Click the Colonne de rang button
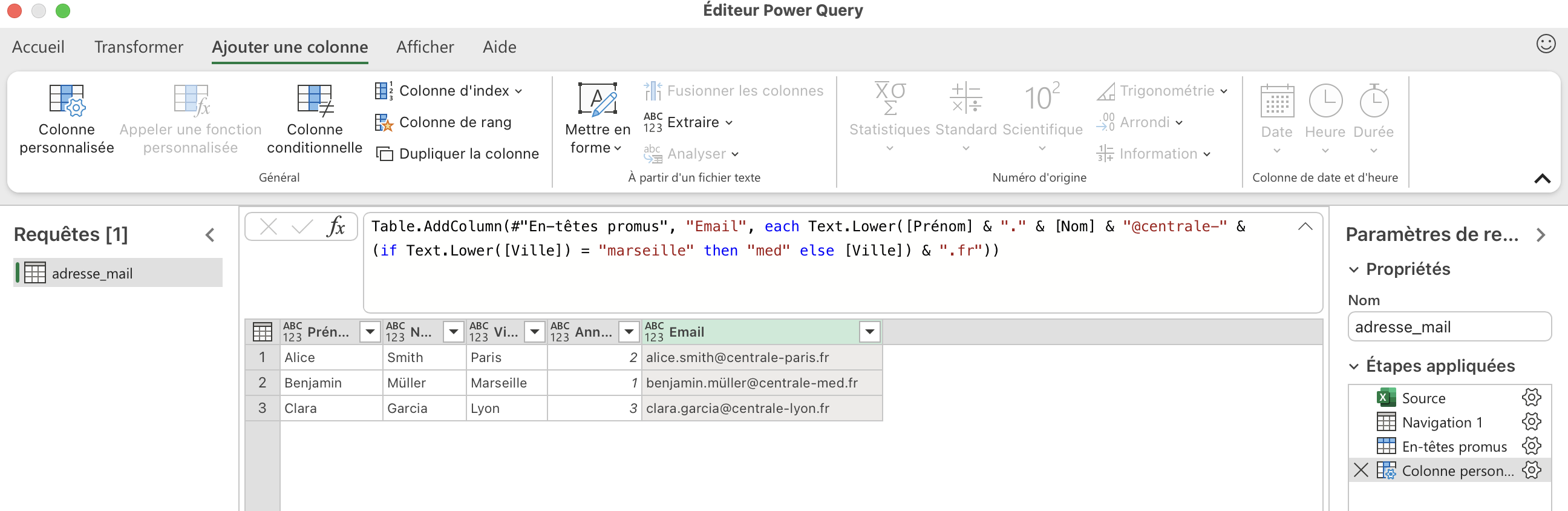The width and height of the screenshot is (1568, 511). click(x=443, y=122)
